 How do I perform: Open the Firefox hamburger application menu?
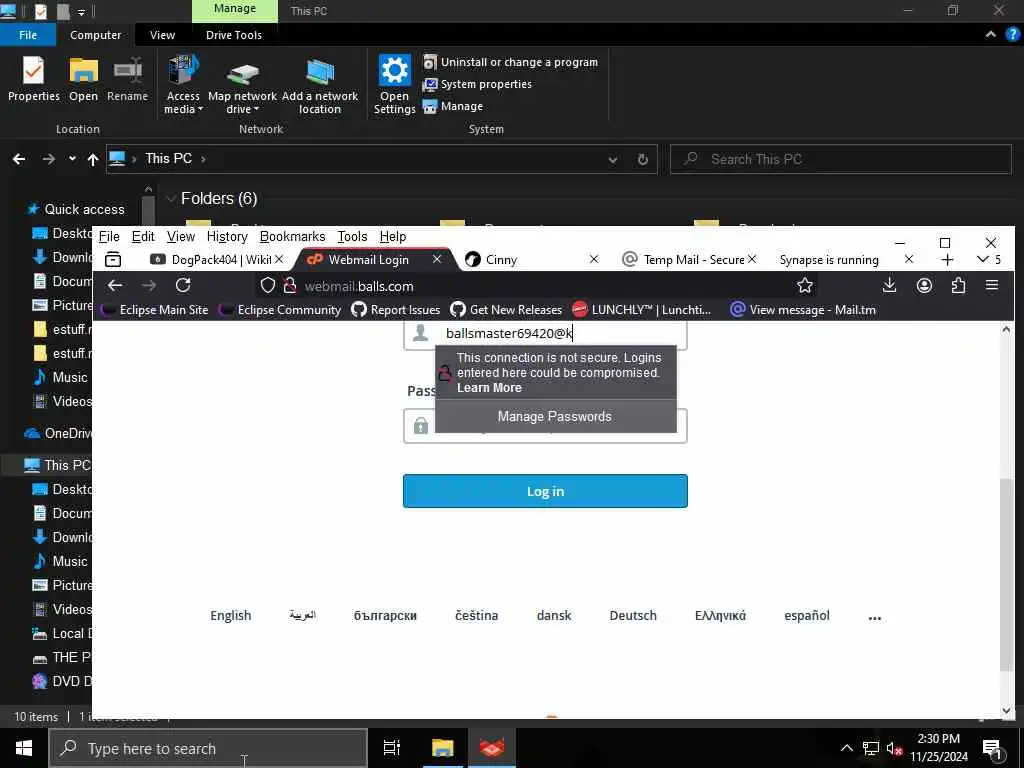(991, 285)
